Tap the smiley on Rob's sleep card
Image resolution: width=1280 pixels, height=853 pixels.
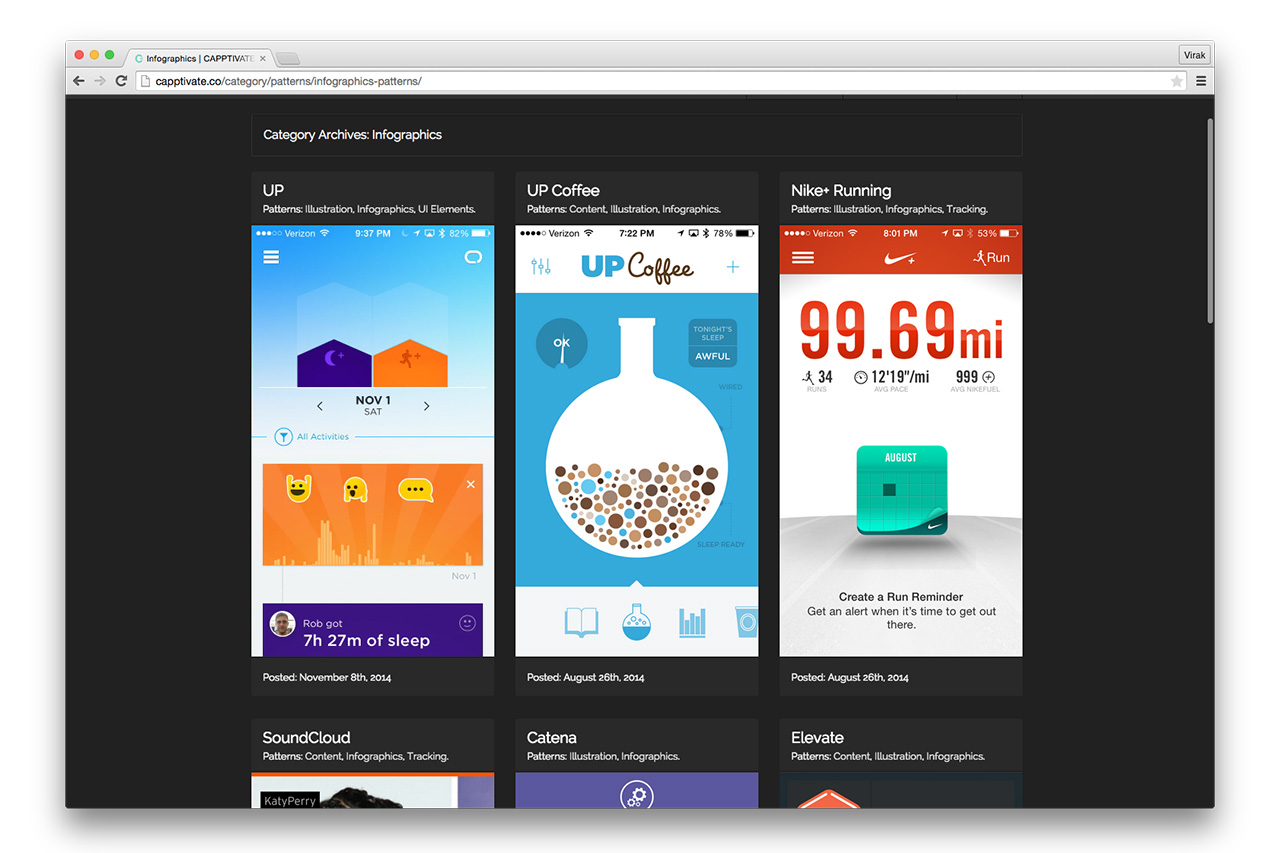click(x=467, y=623)
